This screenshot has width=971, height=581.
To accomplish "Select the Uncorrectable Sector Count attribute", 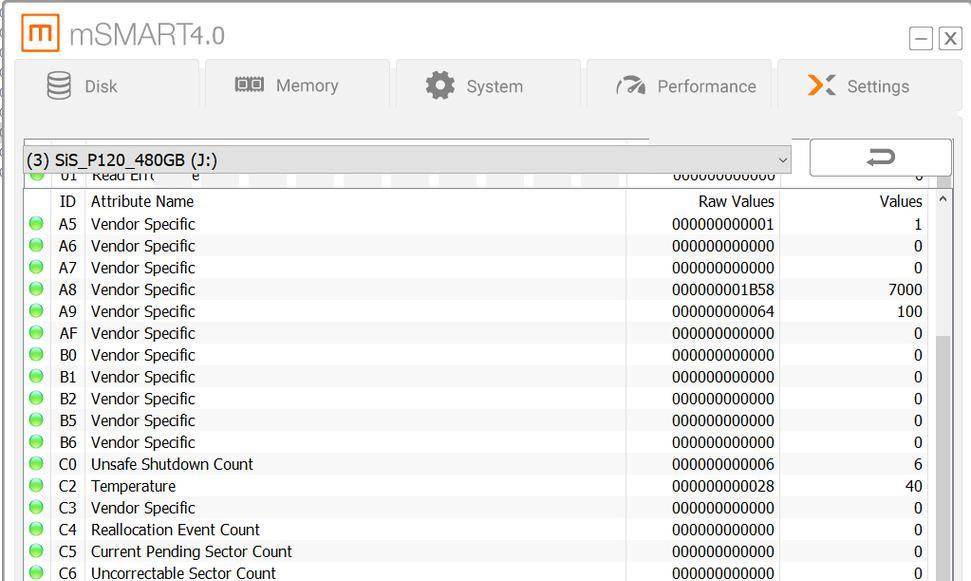I will pyautogui.click(x=183, y=573).
